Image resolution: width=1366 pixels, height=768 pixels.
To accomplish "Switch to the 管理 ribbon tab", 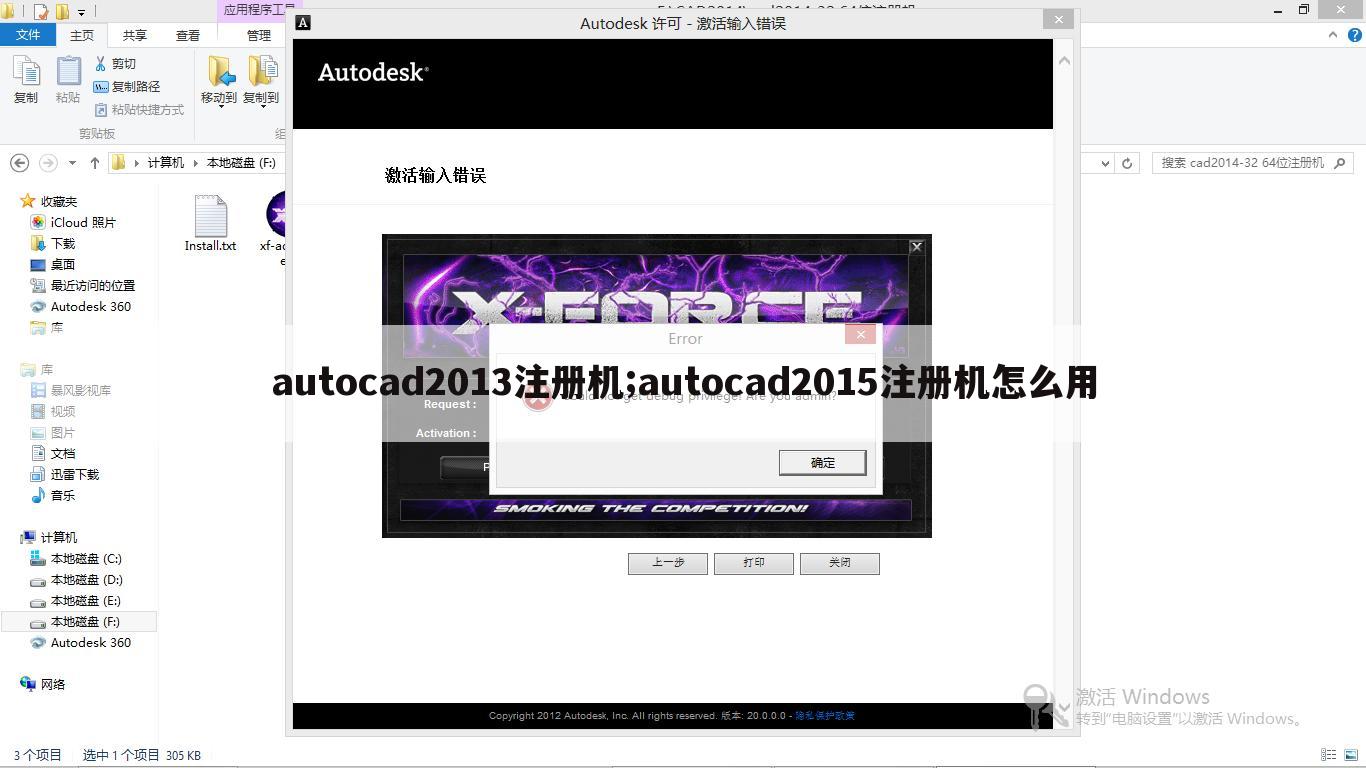I will 259,35.
